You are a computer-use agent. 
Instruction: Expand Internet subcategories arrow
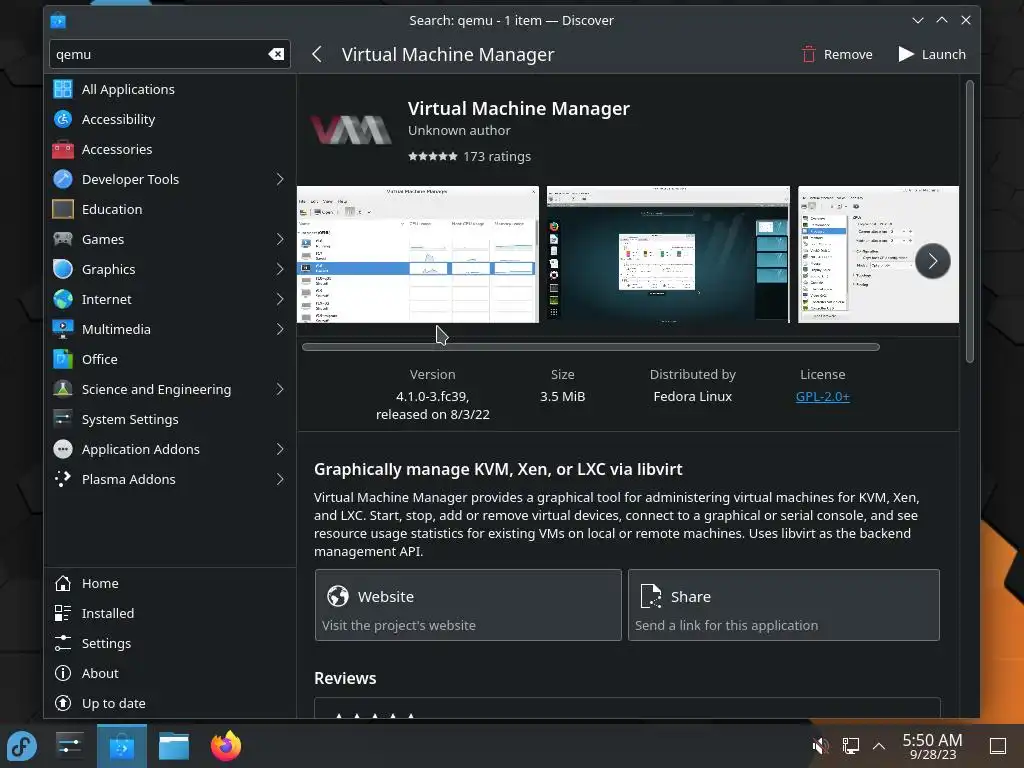click(x=280, y=299)
